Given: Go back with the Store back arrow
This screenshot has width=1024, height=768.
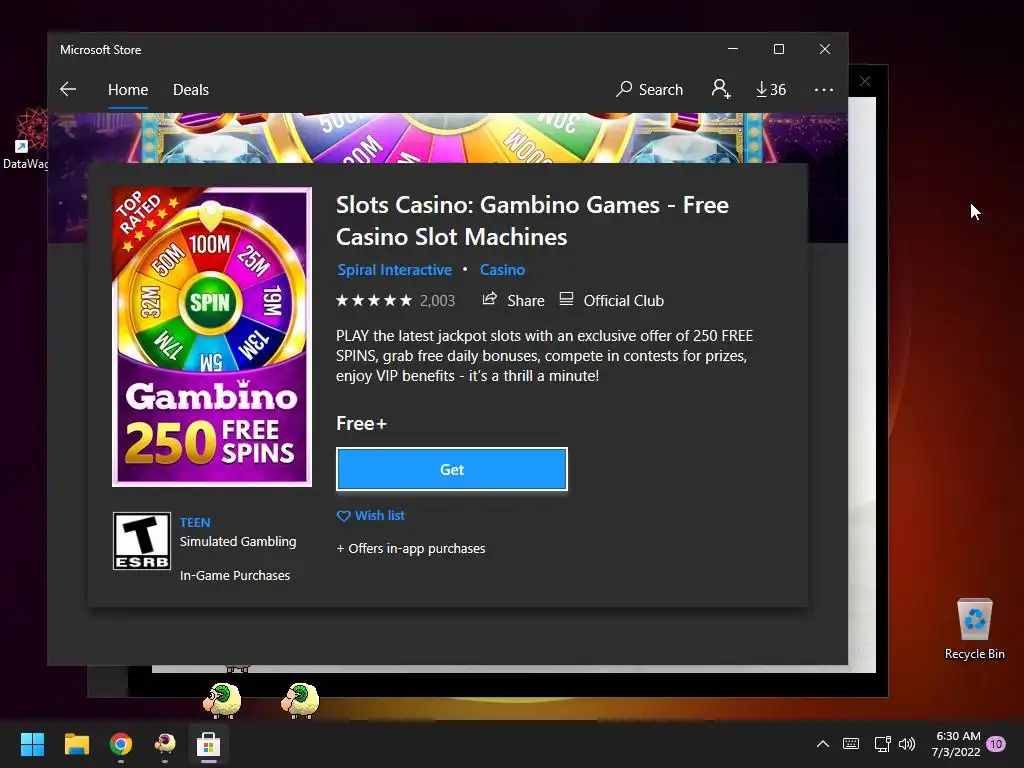Looking at the screenshot, I should 68,89.
